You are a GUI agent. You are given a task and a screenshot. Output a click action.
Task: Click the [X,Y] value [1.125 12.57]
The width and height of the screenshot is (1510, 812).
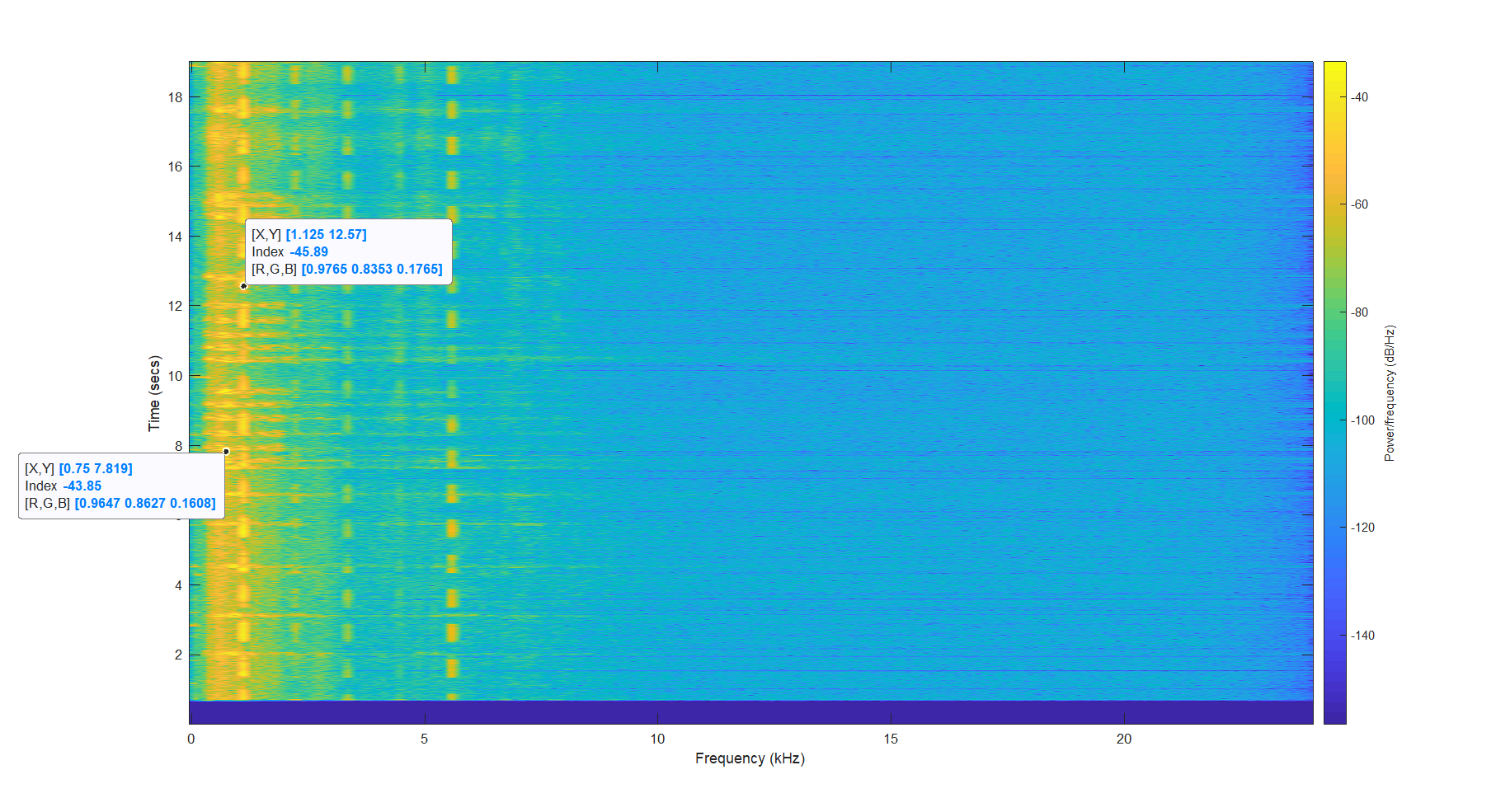click(x=327, y=235)
